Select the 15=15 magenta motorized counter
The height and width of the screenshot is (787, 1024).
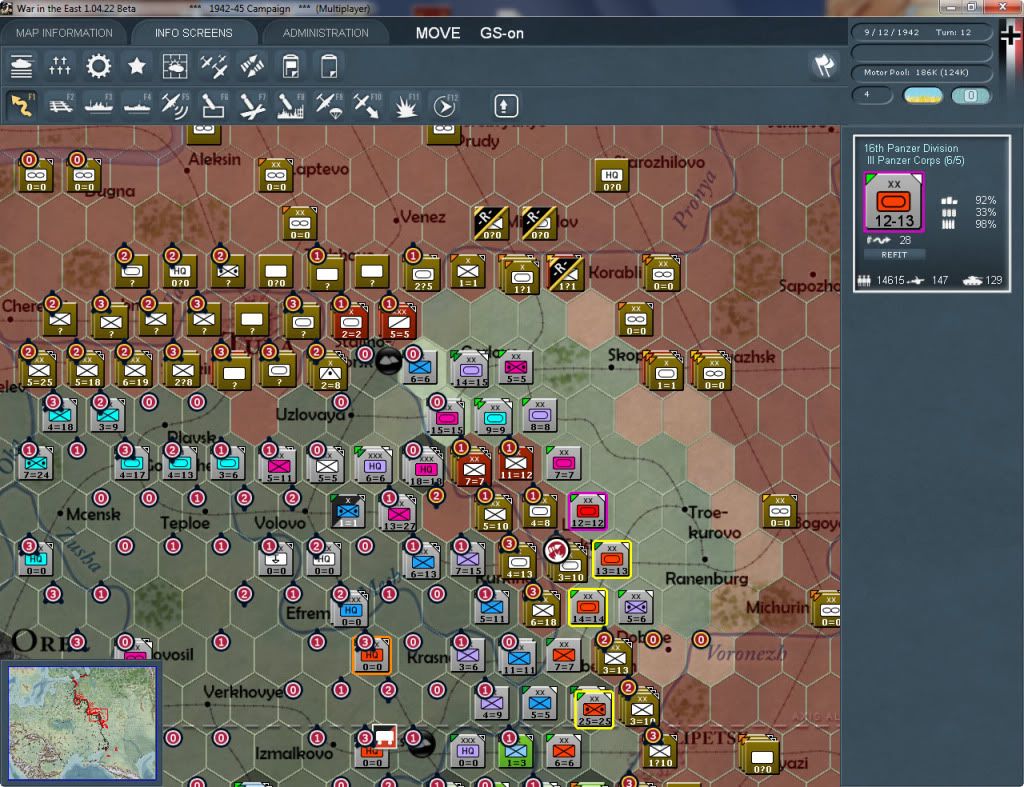(x=447, y=418)
